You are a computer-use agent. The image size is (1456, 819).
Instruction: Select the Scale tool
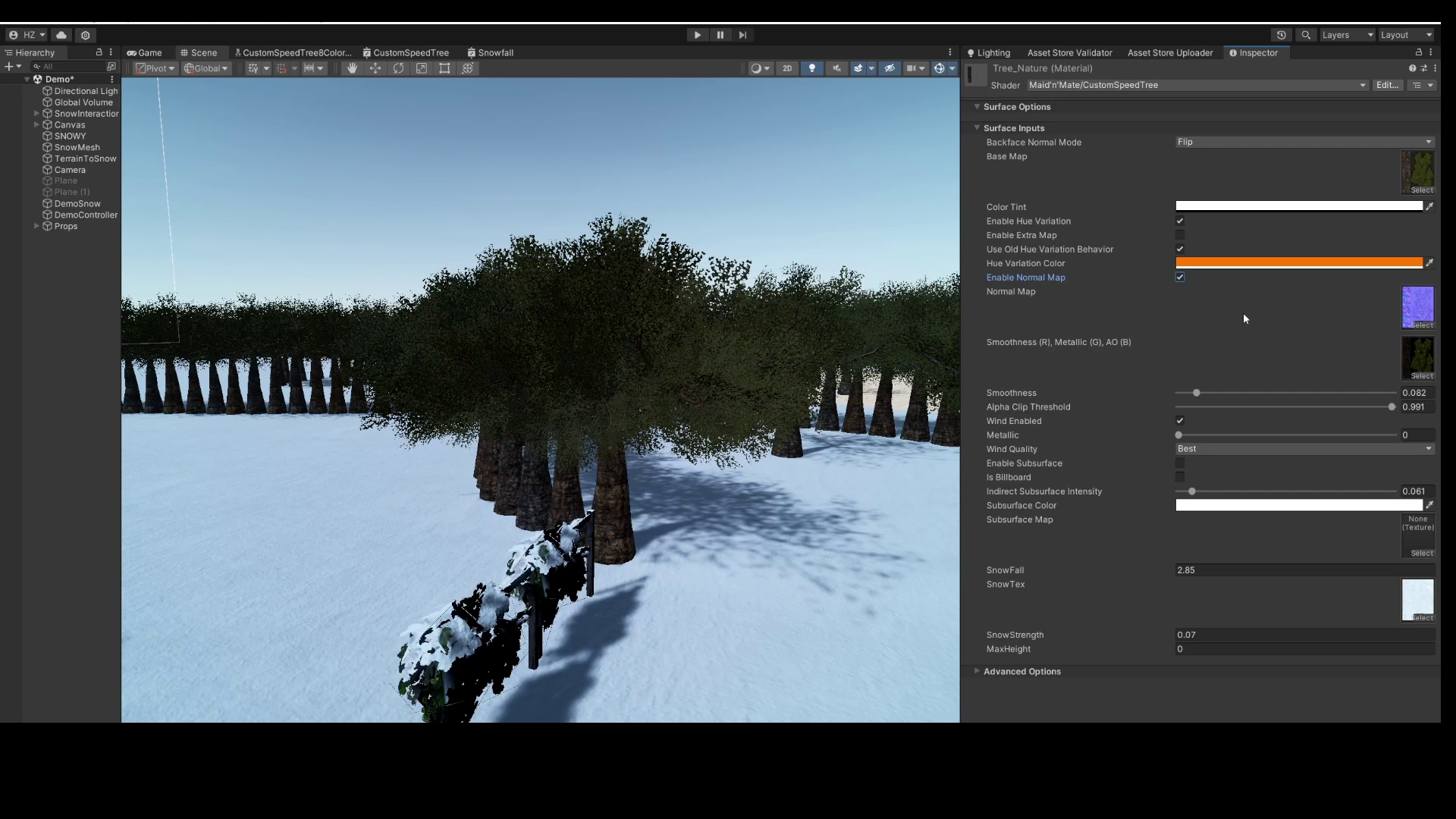click(x=422, y=68)
